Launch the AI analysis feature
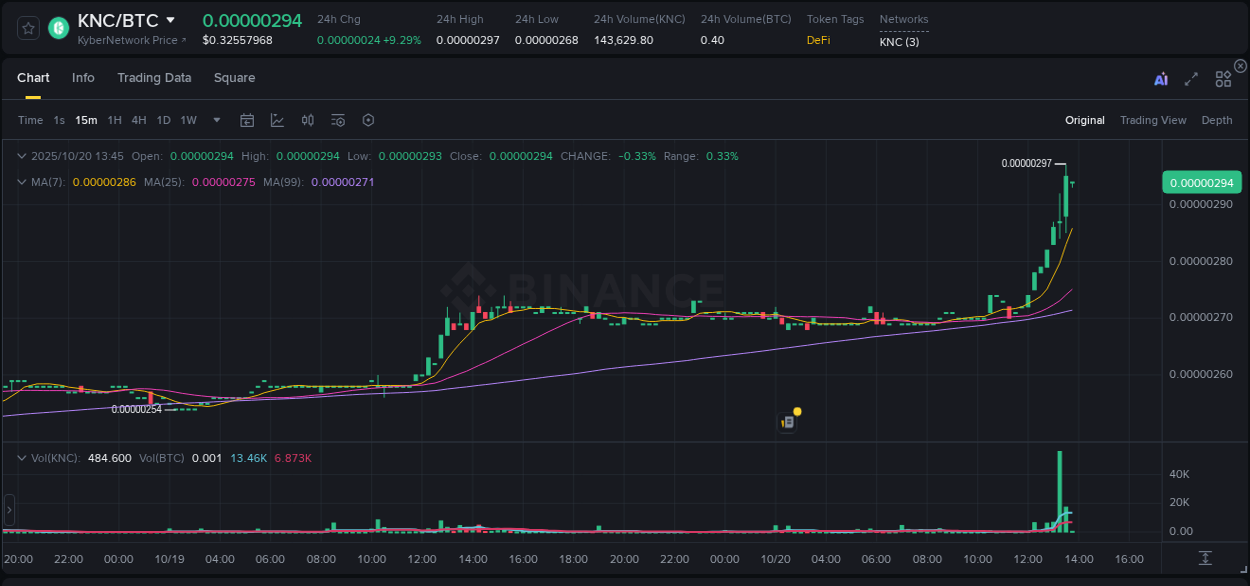The image size is (1250, 586). click(x=1159, y=78)
